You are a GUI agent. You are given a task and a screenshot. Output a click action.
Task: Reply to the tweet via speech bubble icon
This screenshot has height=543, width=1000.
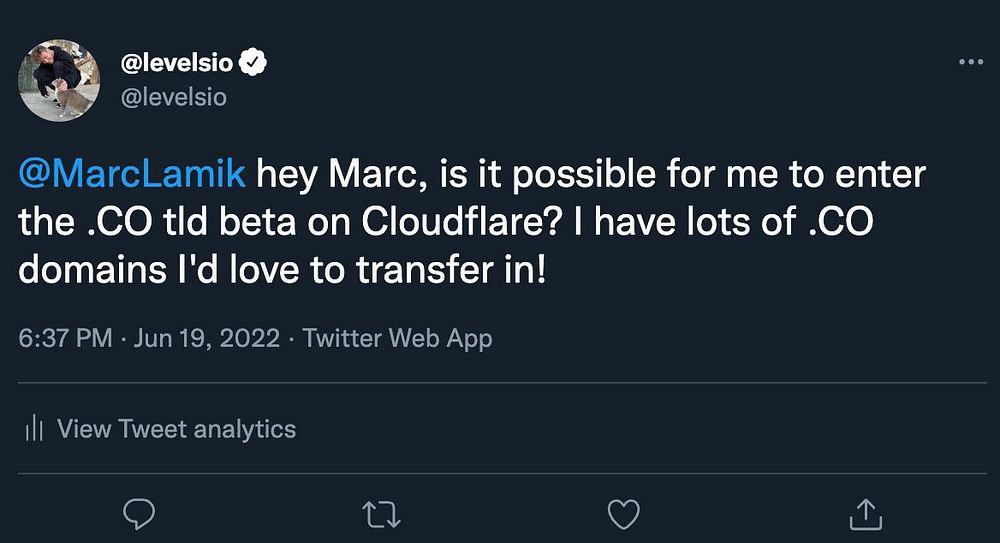coord(137,514)
